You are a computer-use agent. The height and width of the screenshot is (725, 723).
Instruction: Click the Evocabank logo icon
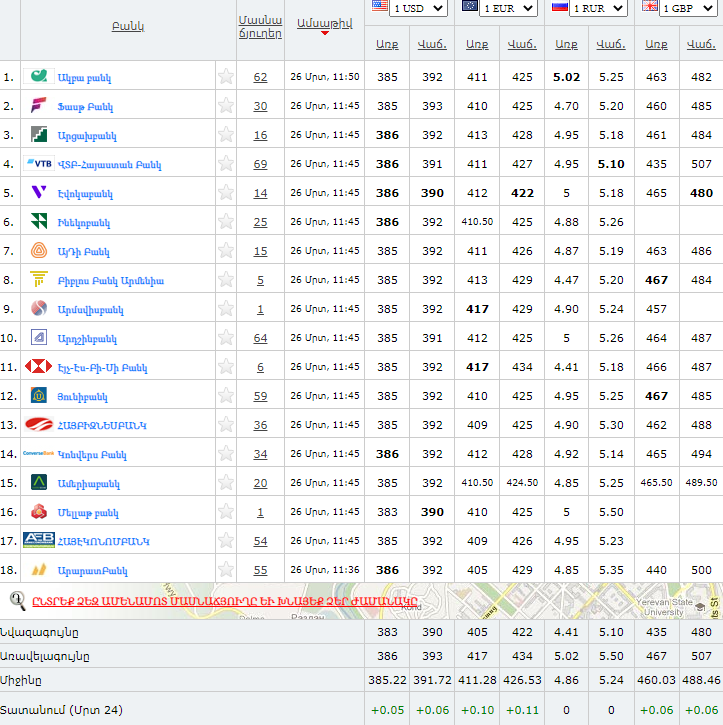39,192
